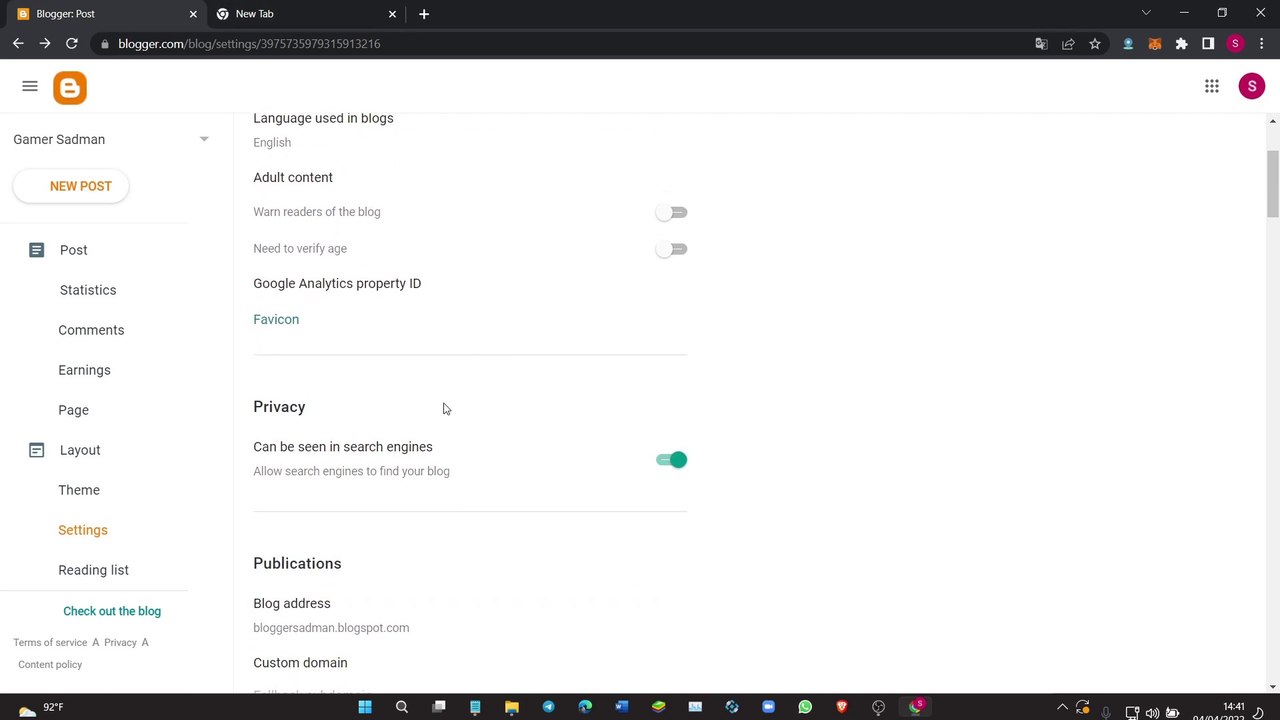Open Terms of service link
The height and width of the screenshot is (720, 1280).
coord(50,642)
